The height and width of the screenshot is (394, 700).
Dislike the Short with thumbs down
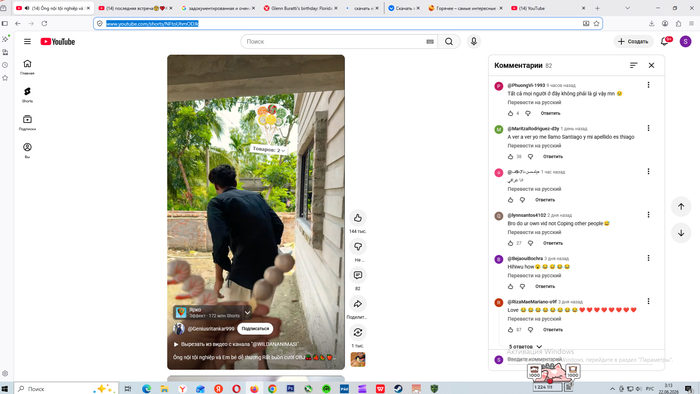358,246
